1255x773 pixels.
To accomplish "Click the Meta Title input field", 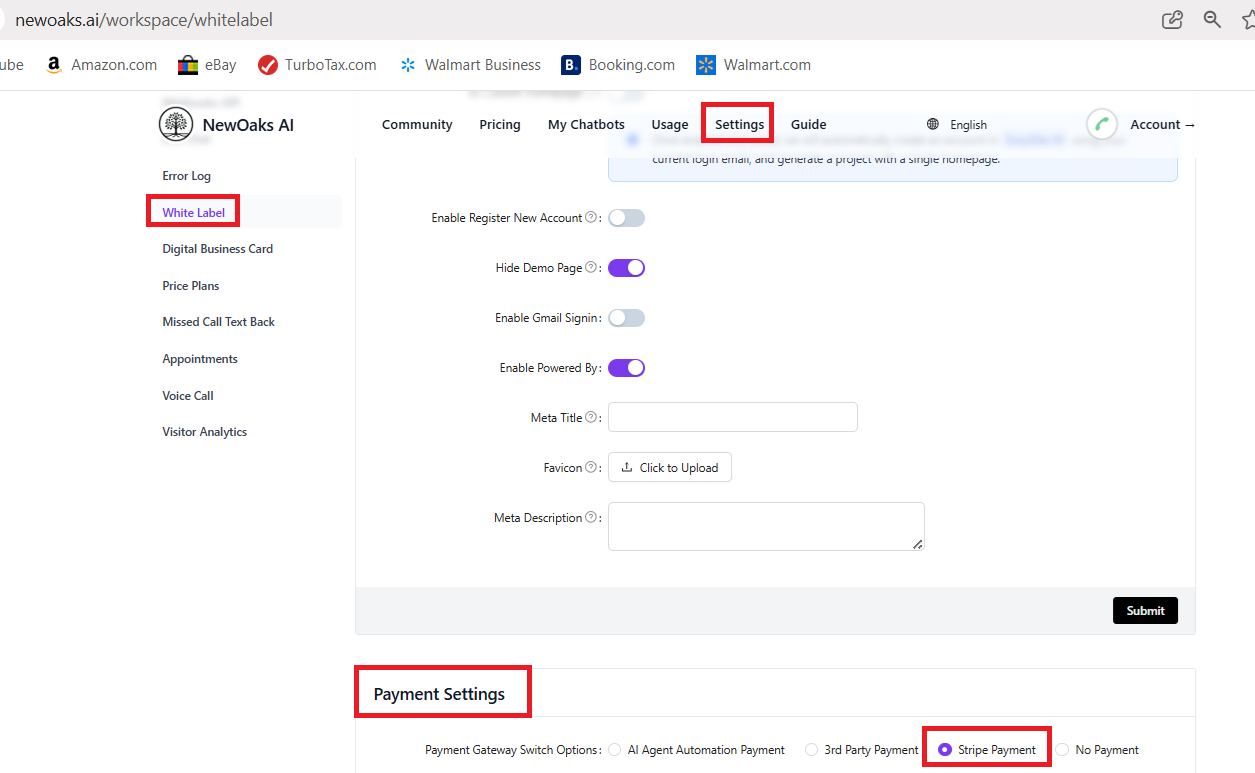I will (x=732, y=417).
